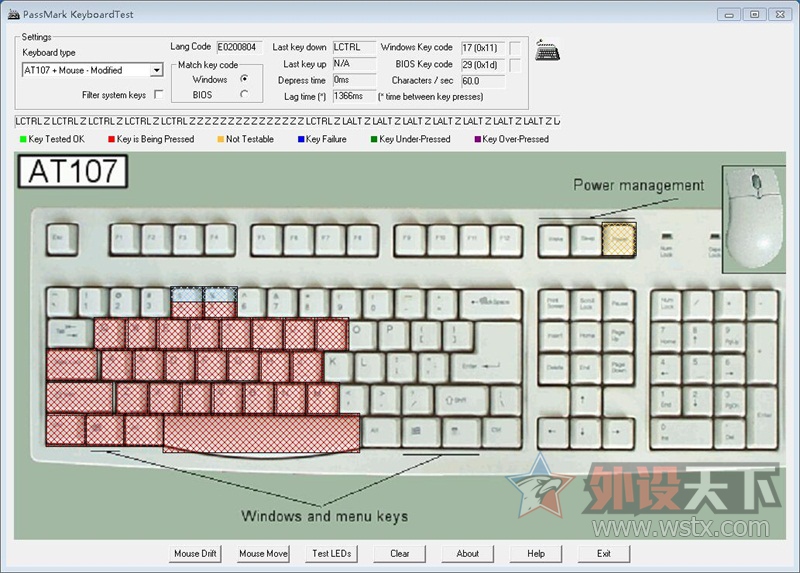800x573 pixels.
Task: Click the Esc key on the keyboard image
Action: pos(62,239)
